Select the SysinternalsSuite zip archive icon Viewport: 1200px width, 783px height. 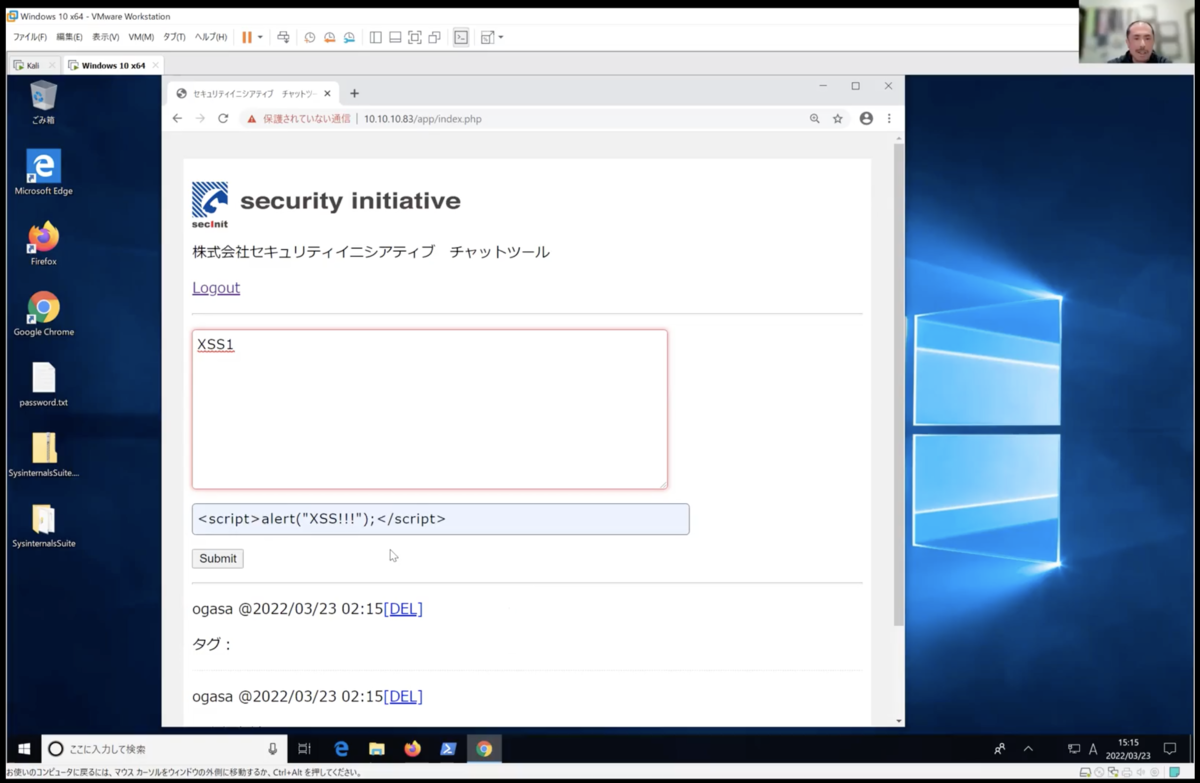pos(43,456)
